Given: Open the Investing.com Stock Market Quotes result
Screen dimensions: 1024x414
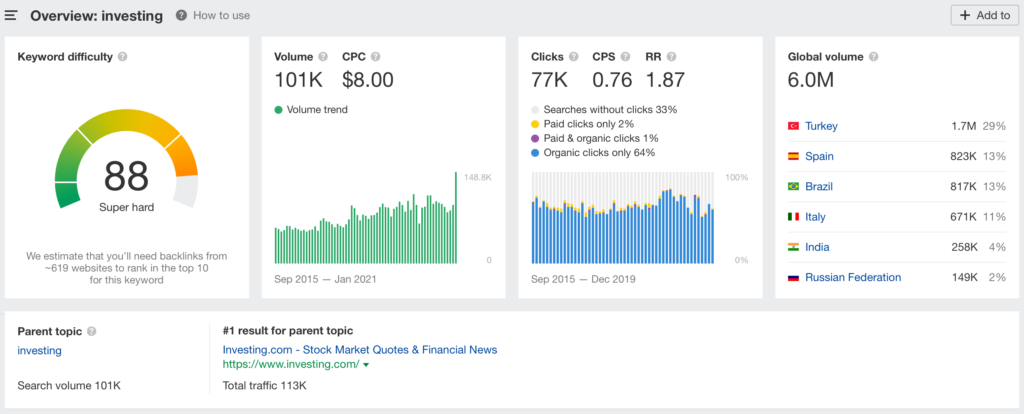Looking at the screenshot, I should 360,350.
